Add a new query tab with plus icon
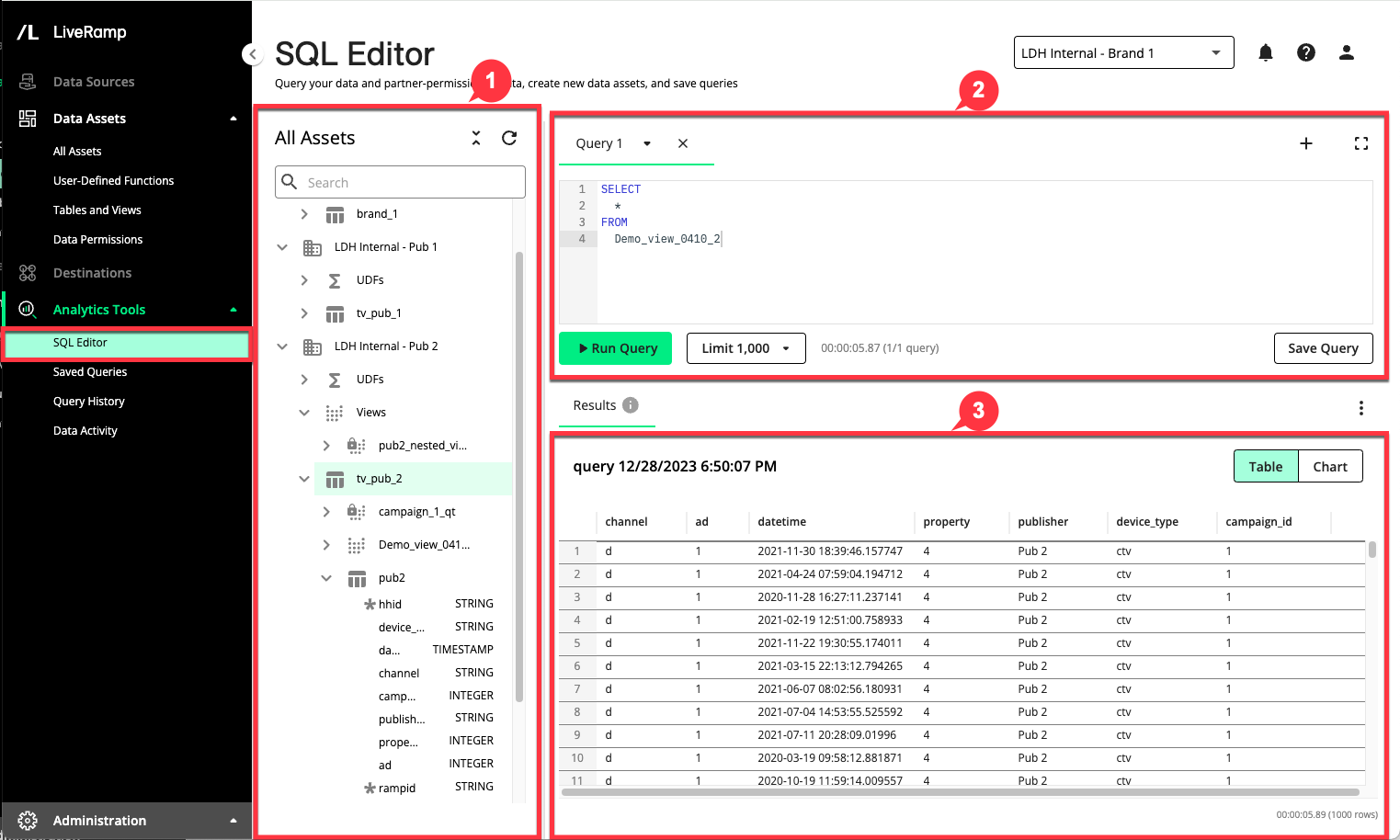The width and height of the screenshot is (1400, 840). tap(1305, 143)
